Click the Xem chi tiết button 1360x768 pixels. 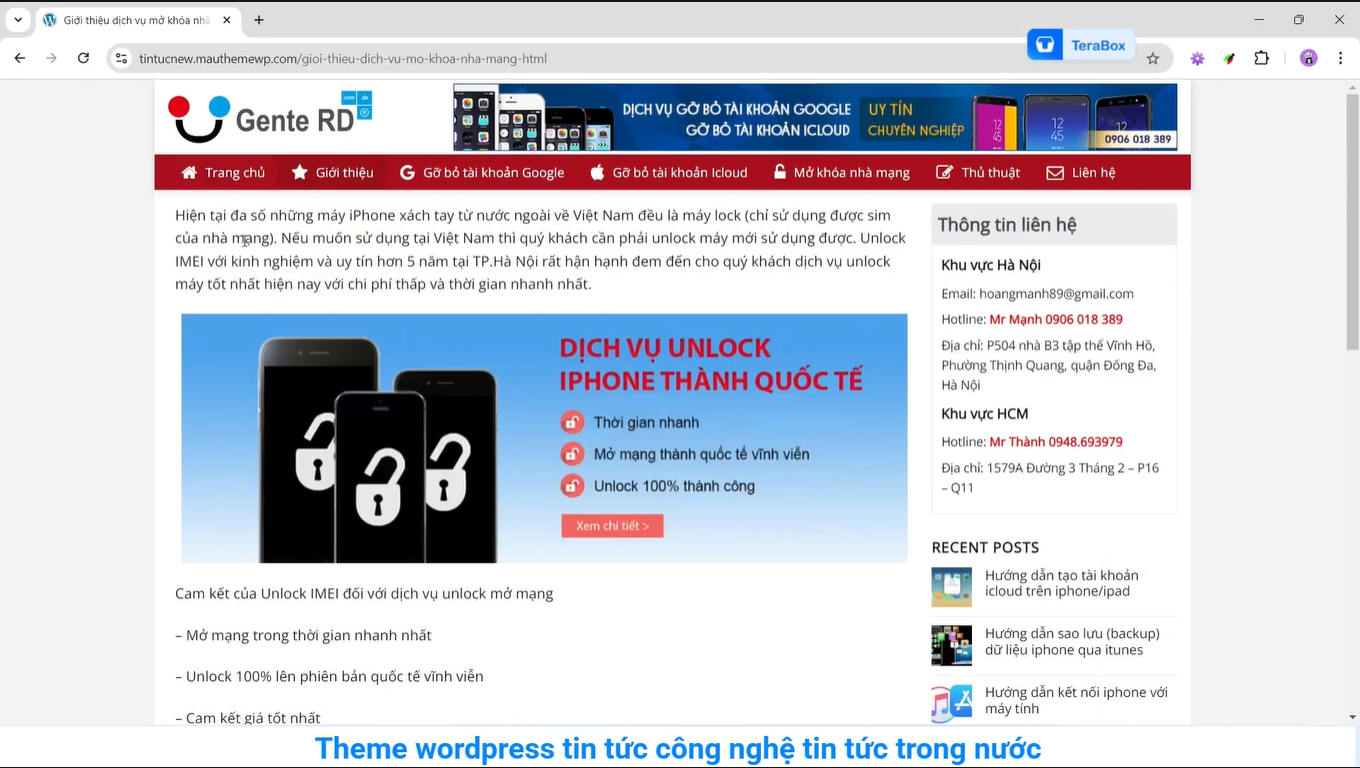pyautogui.click(x=612, y=525)
